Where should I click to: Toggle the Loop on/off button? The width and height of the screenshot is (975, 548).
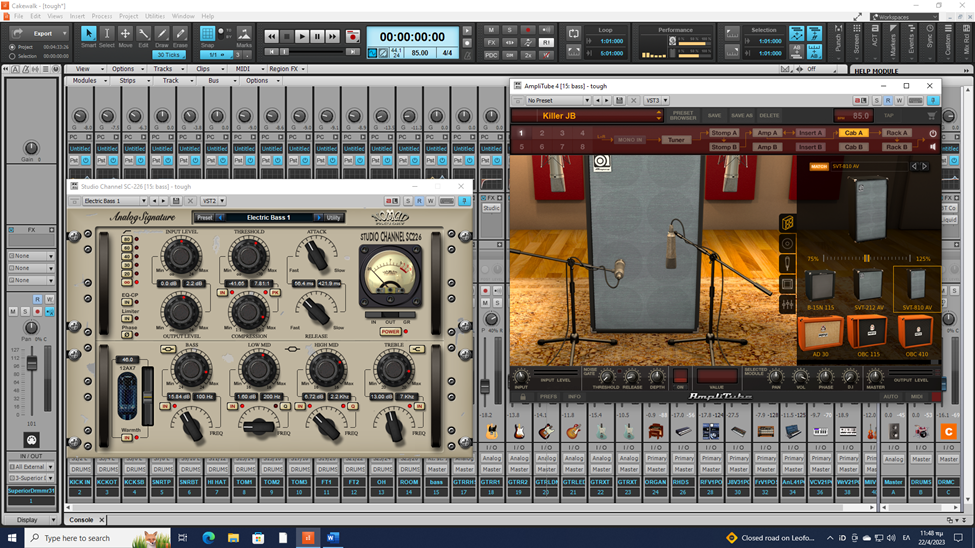[x=573, y=34]
